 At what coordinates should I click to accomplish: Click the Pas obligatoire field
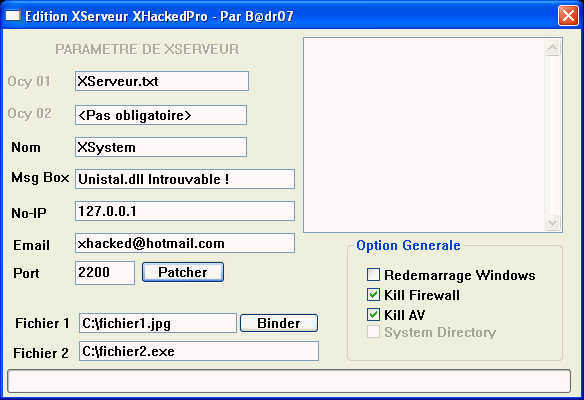[161, 115]
